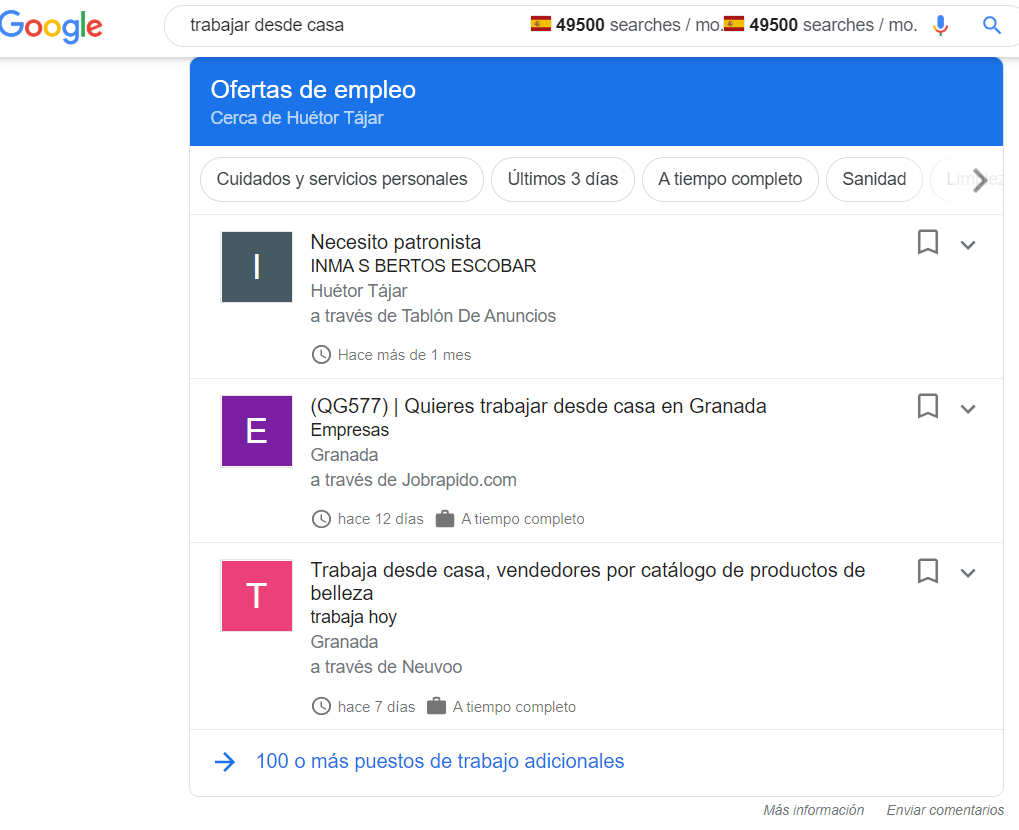This screenshot has width=1019, height=830.
Task: Select the Sanidad filter chip
Action: [874, 179]
